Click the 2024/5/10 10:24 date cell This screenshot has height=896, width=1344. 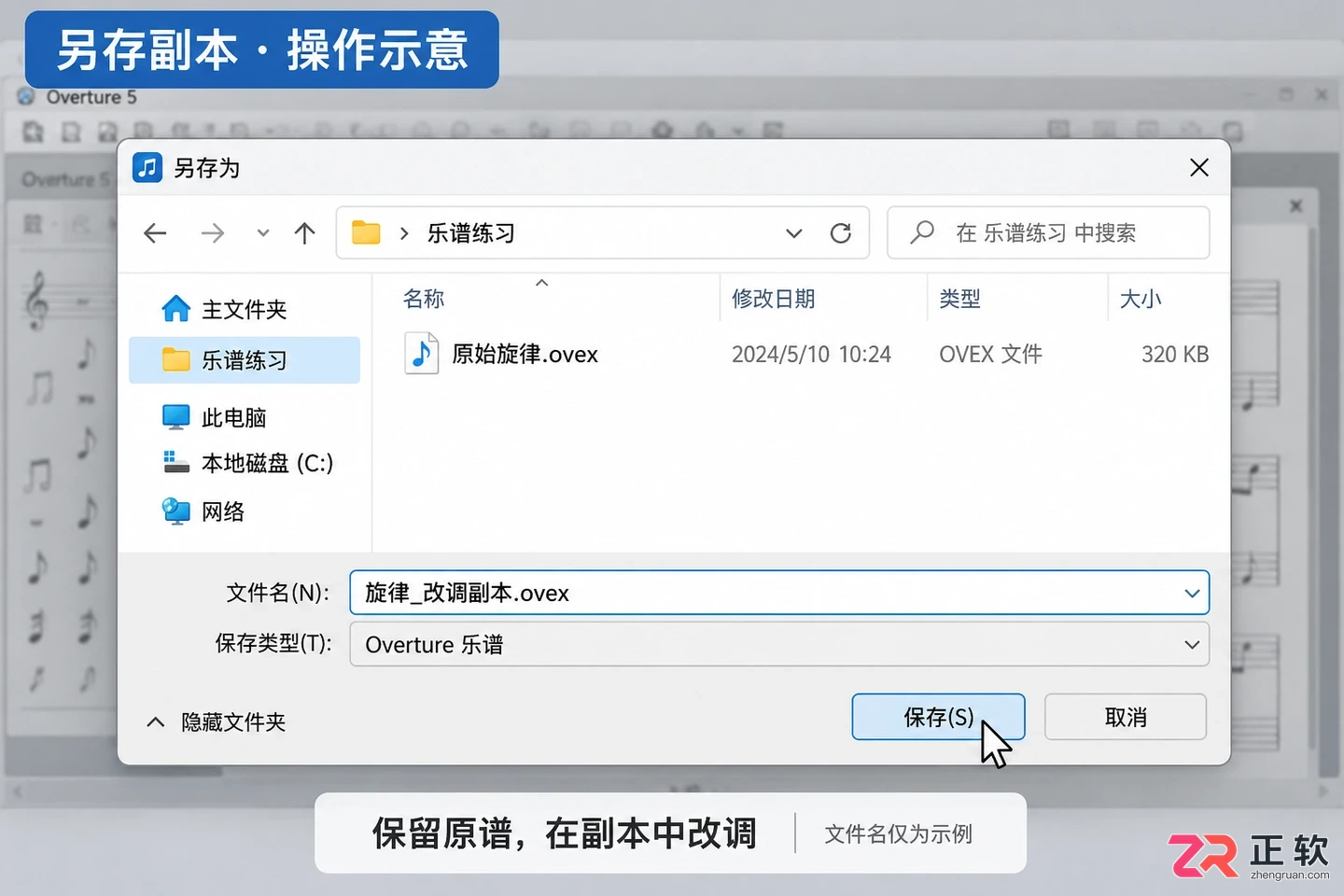click(811, 355)
